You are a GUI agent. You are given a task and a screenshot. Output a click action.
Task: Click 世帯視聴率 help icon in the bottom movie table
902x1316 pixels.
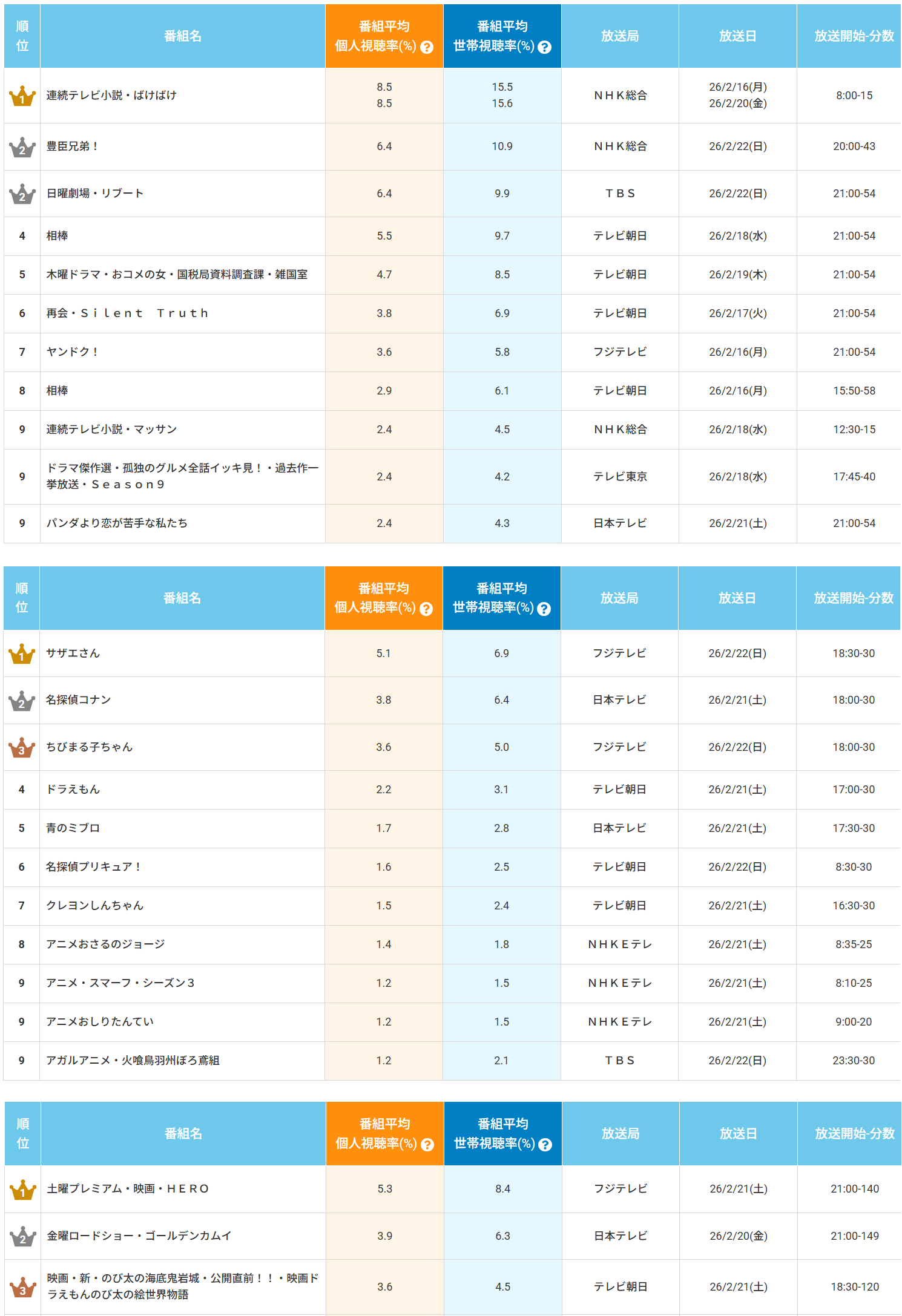coord(545,1144)
